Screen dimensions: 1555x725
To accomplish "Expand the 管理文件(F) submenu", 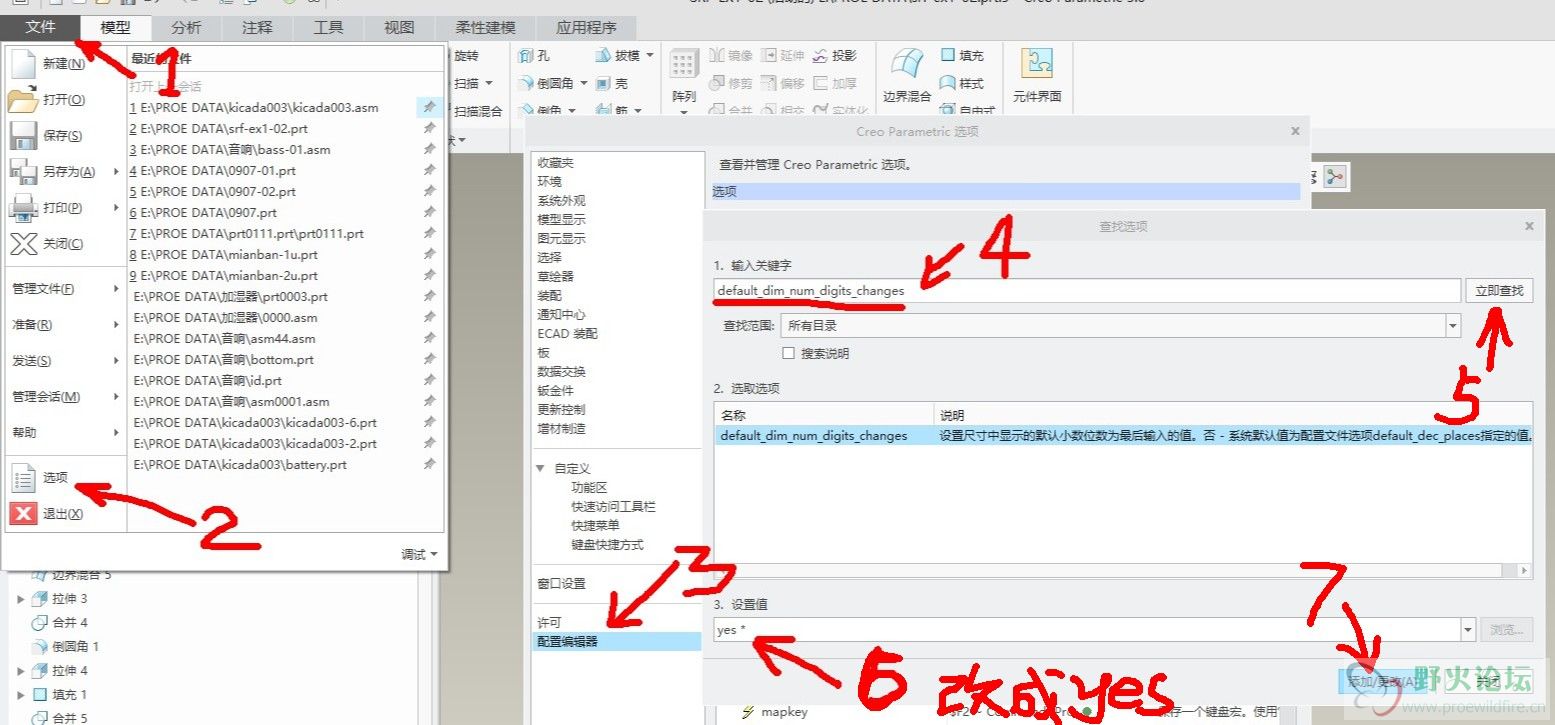I will pos(116,289).
